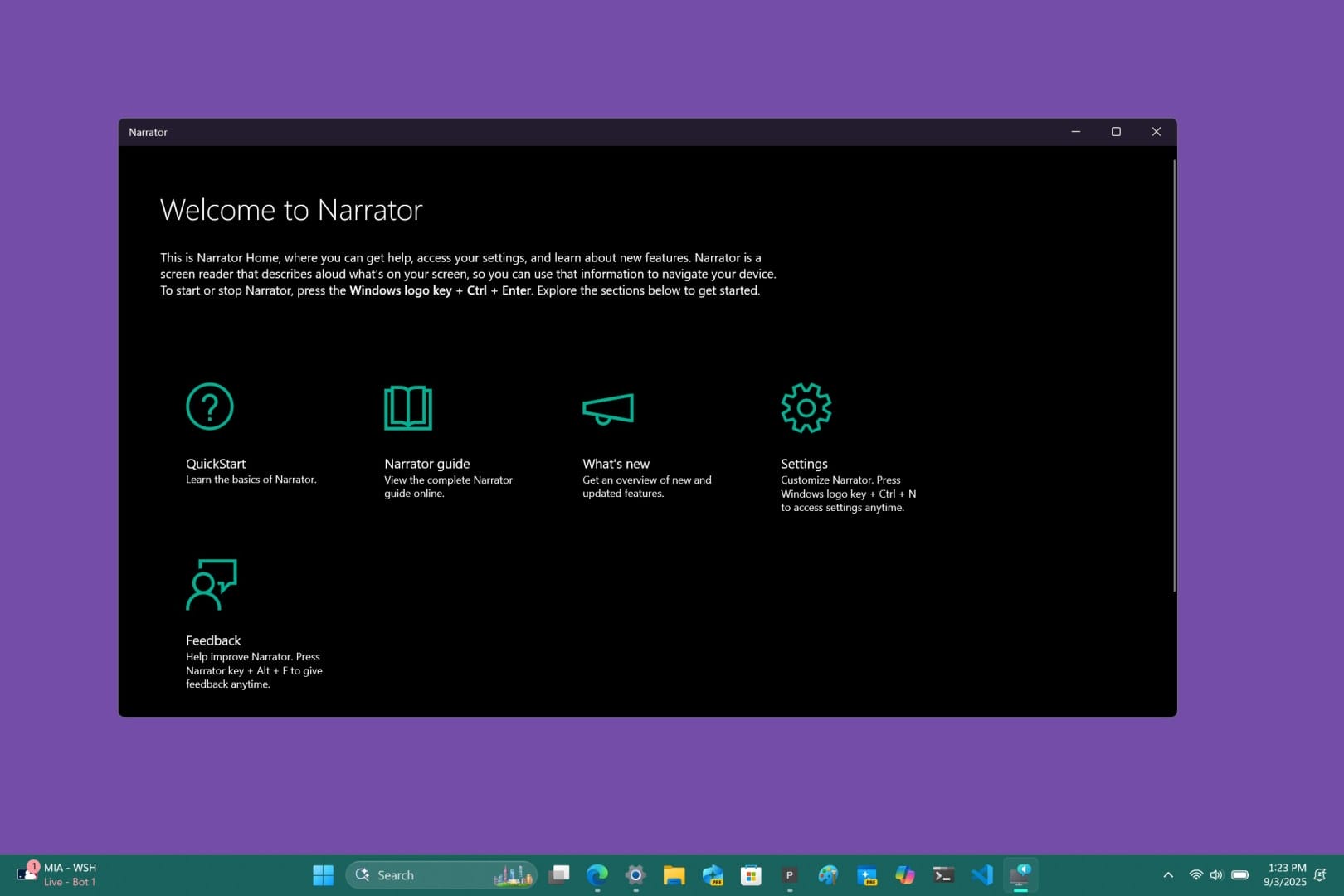
Task: Open Copilot from the taskbar
Action: click(904, 874)
